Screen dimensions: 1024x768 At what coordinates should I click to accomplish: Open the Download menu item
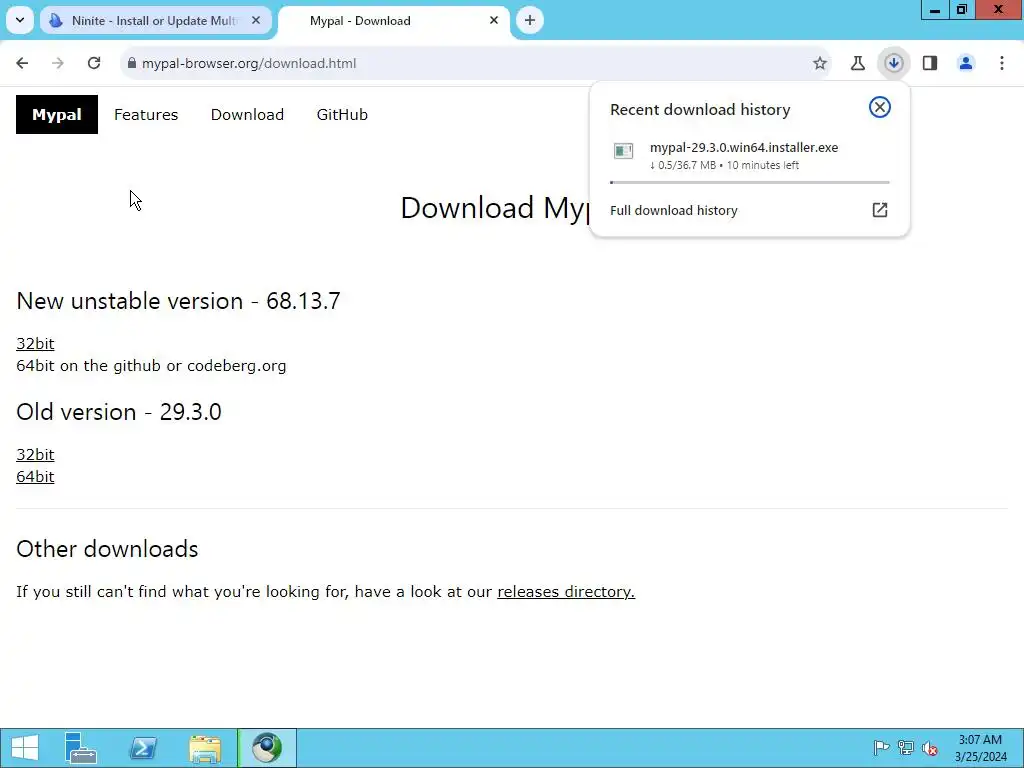pyautogui.click(x=247, y=114)
